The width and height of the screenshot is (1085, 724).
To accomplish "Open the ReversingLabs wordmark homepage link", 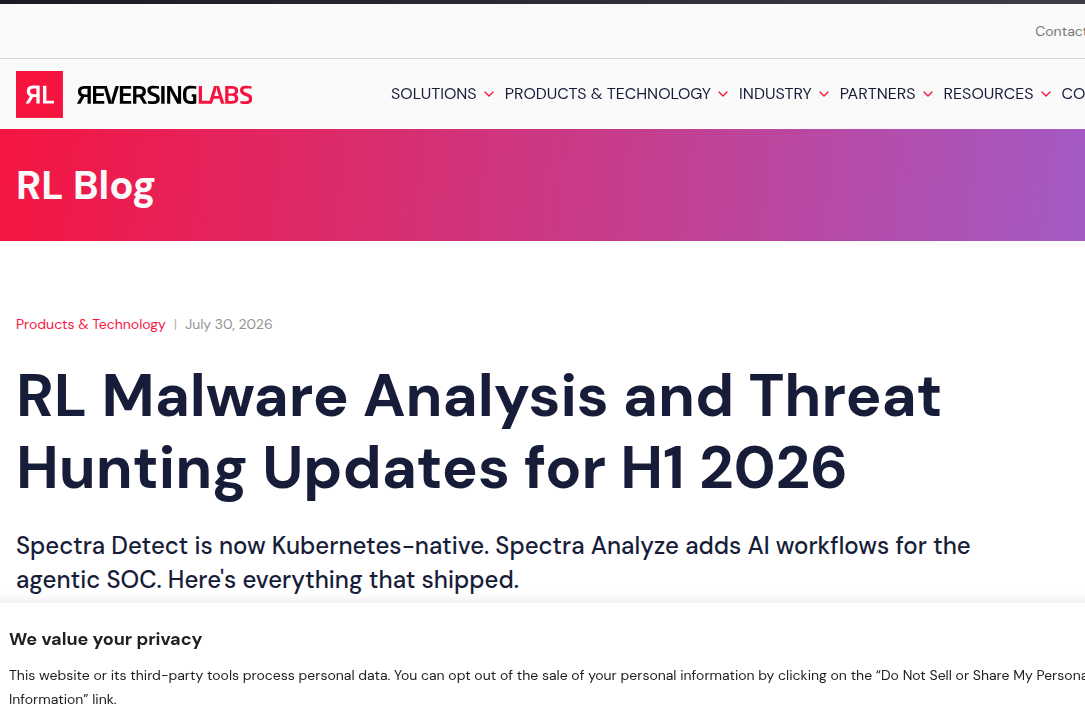I will 164,95.
